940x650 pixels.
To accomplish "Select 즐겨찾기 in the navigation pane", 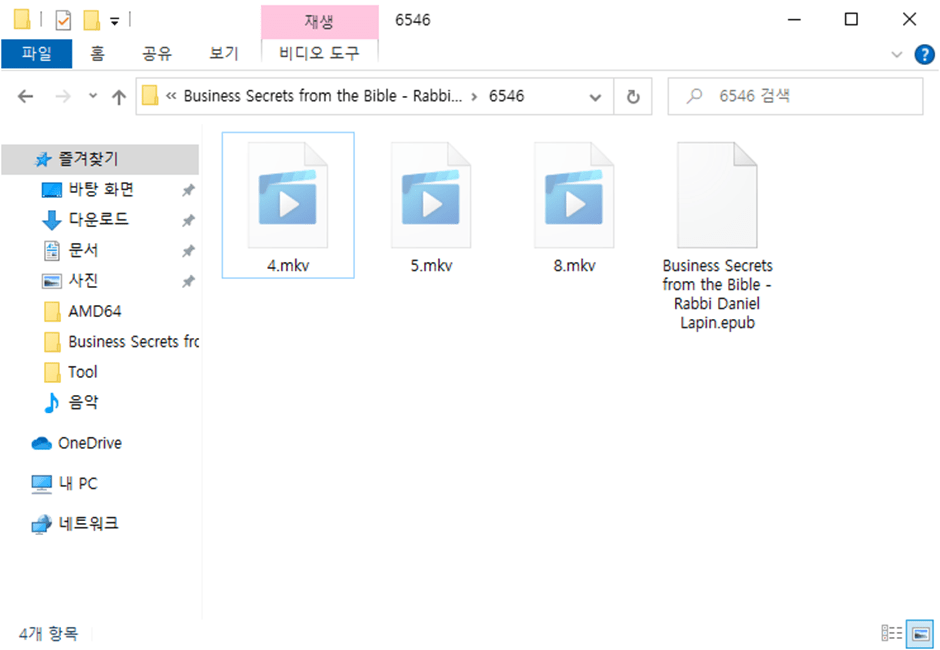I will [100, 160].
